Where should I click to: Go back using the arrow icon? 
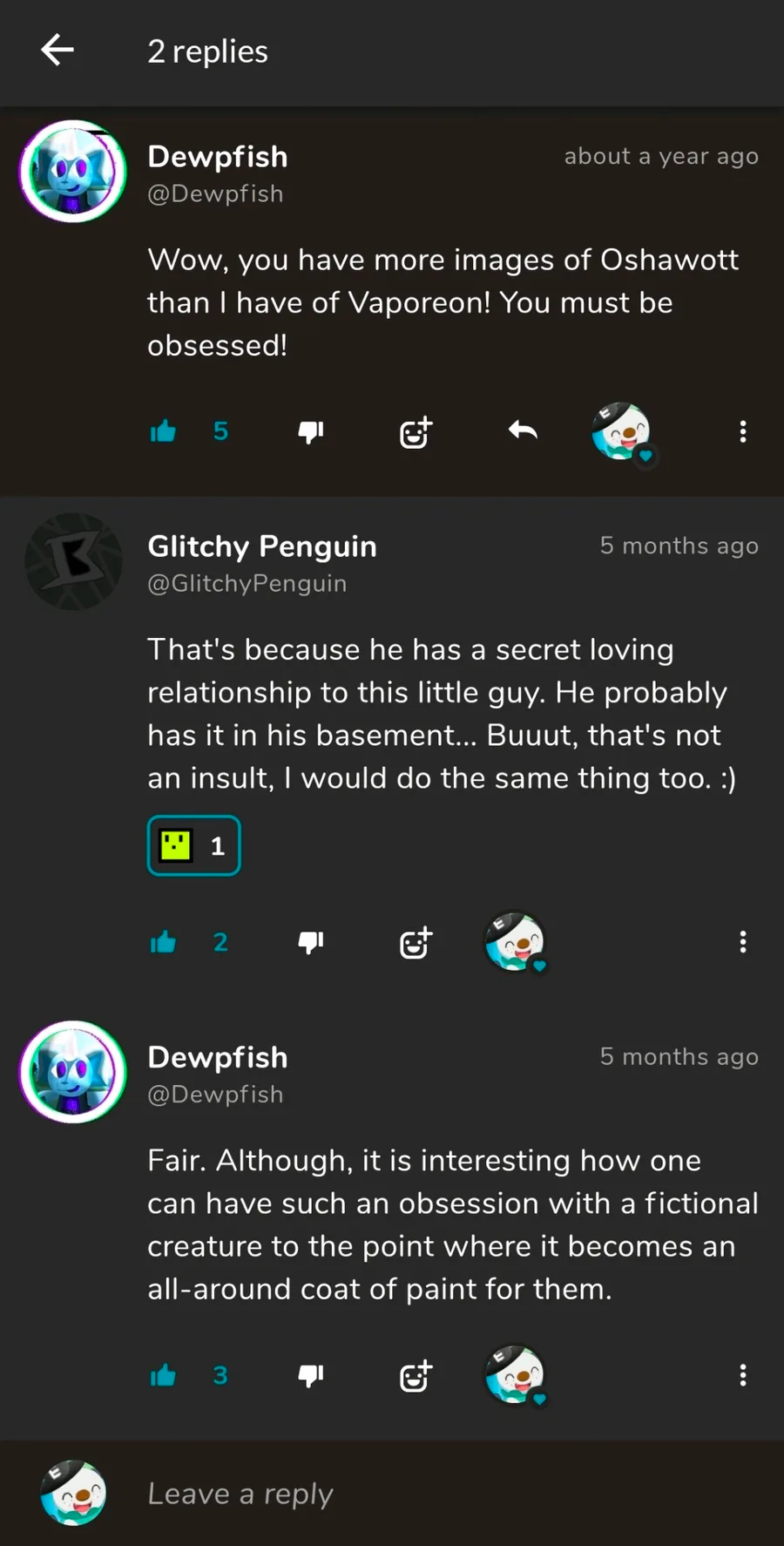(57, 51)
